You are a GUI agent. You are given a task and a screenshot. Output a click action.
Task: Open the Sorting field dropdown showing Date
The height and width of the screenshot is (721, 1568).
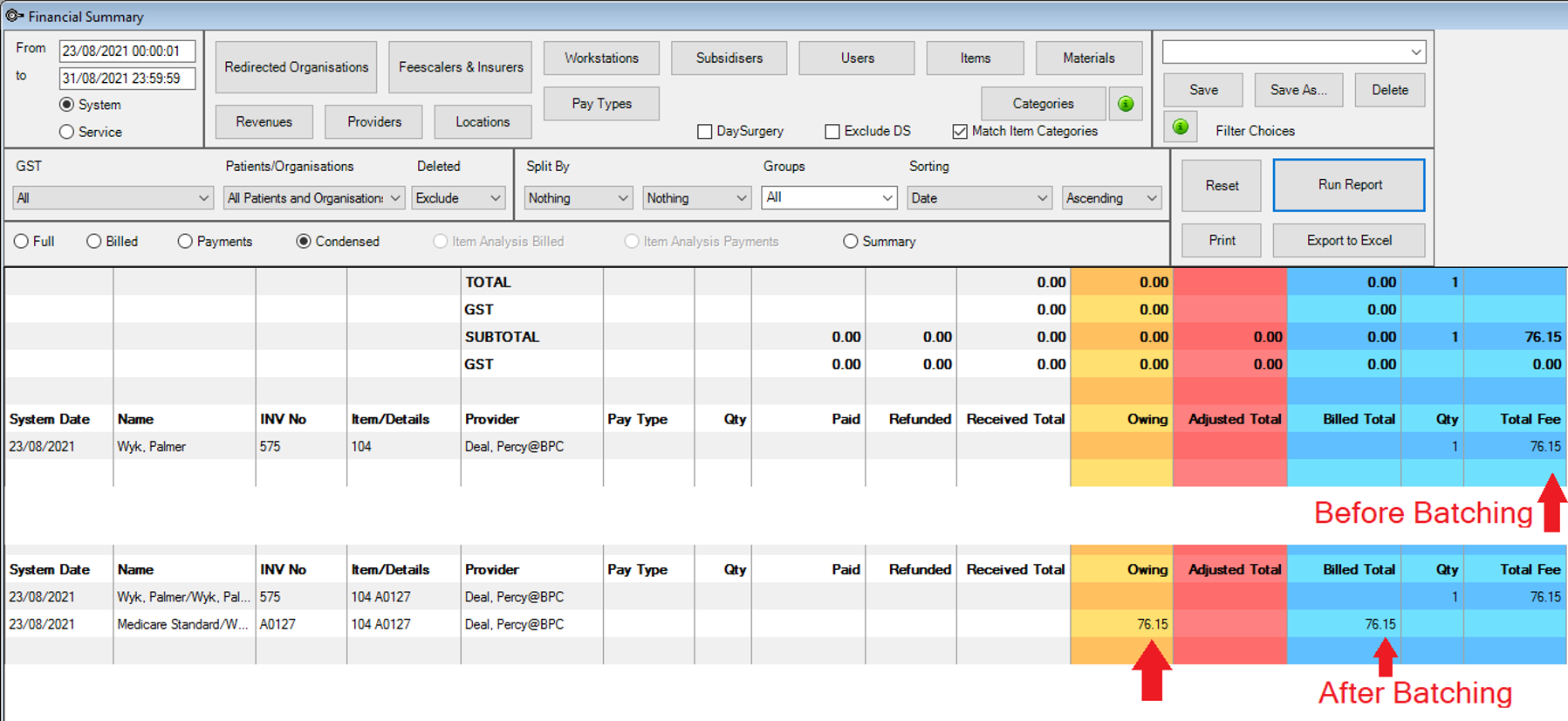pos(979,198)
